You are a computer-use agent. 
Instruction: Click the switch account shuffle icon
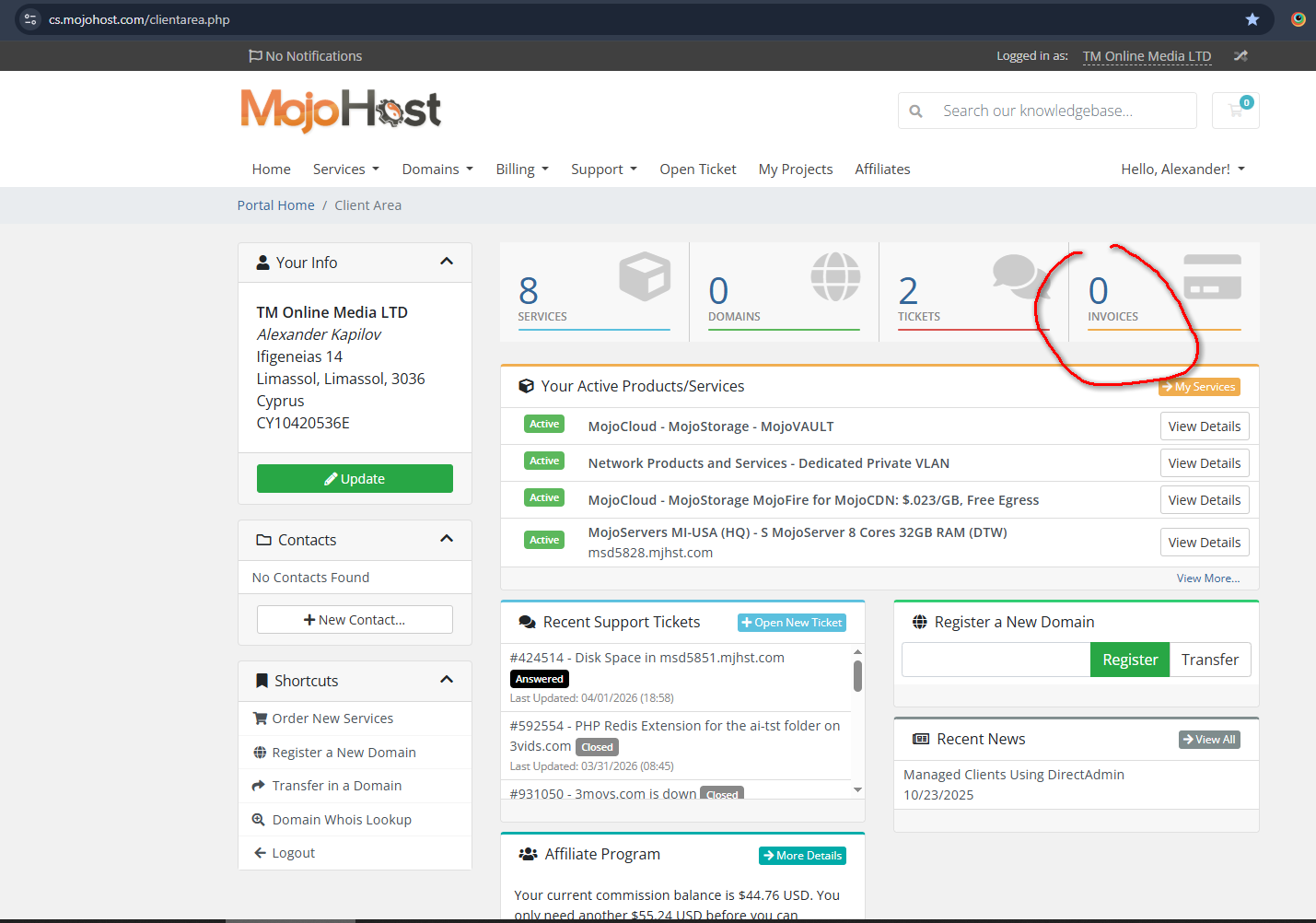click(1240, 56)
